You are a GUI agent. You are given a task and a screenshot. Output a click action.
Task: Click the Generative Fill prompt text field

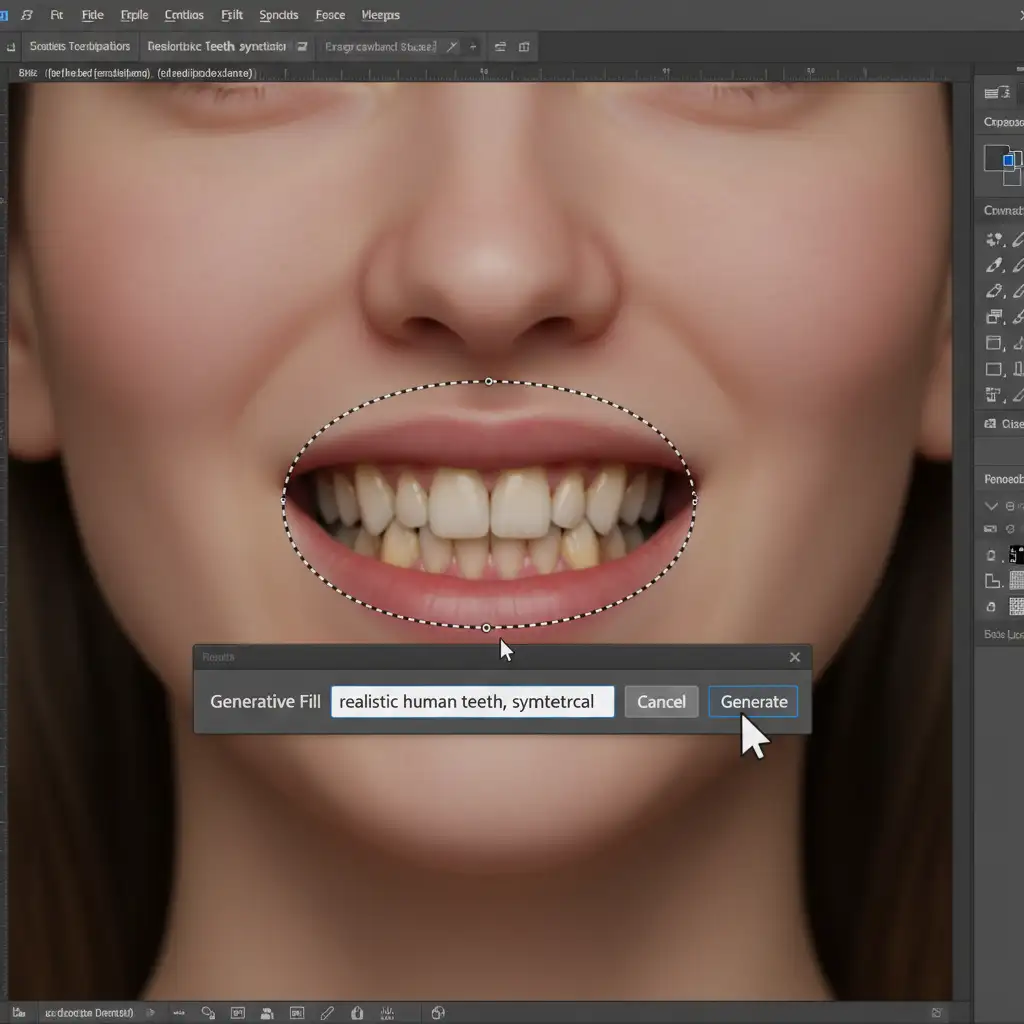click(x=472, y=701)
